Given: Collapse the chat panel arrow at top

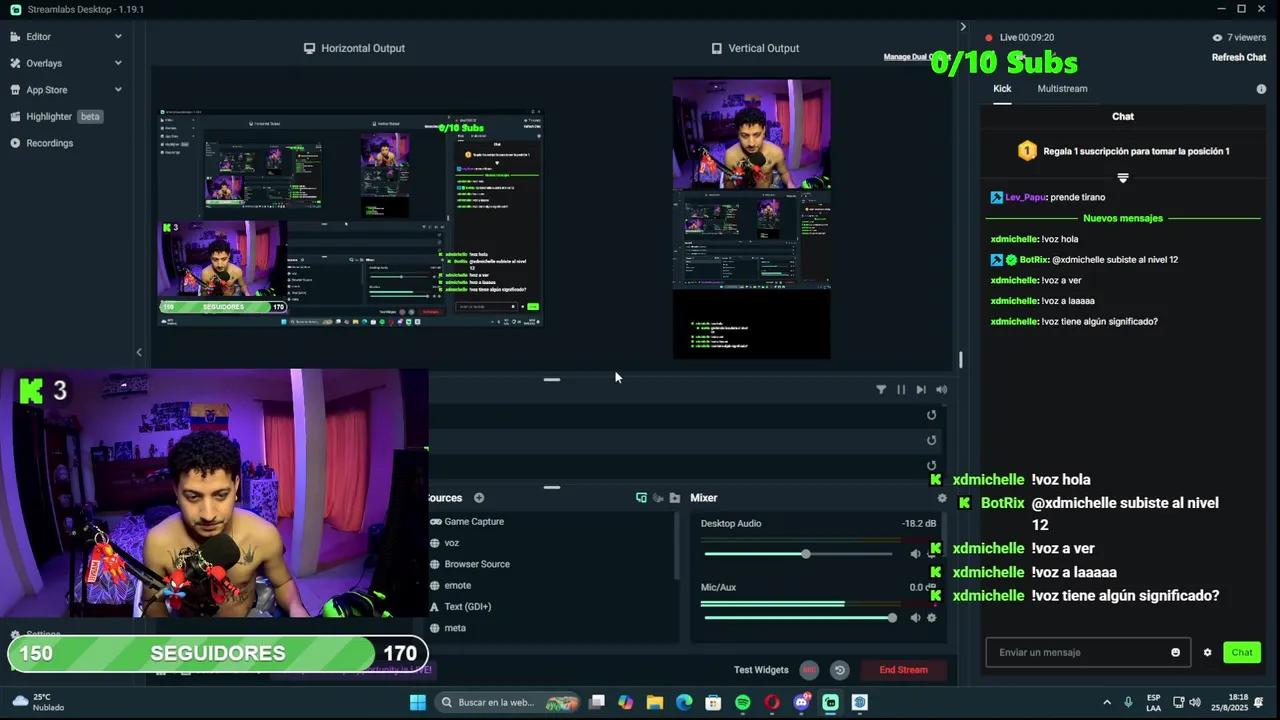Looking at the screenshot, I should click(x=963, y=27).
